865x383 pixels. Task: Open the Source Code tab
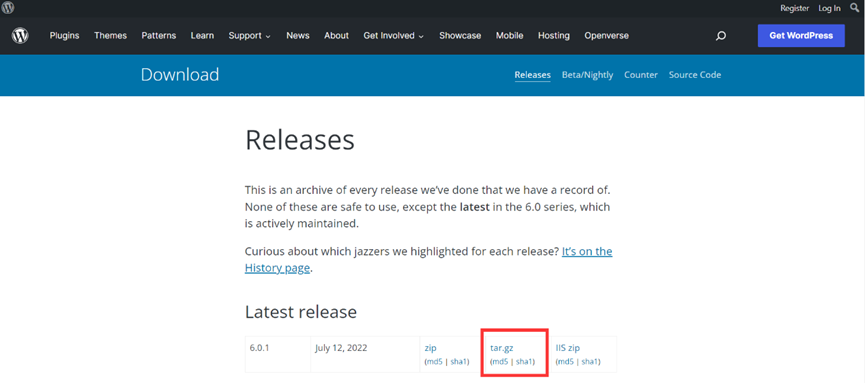695,75
